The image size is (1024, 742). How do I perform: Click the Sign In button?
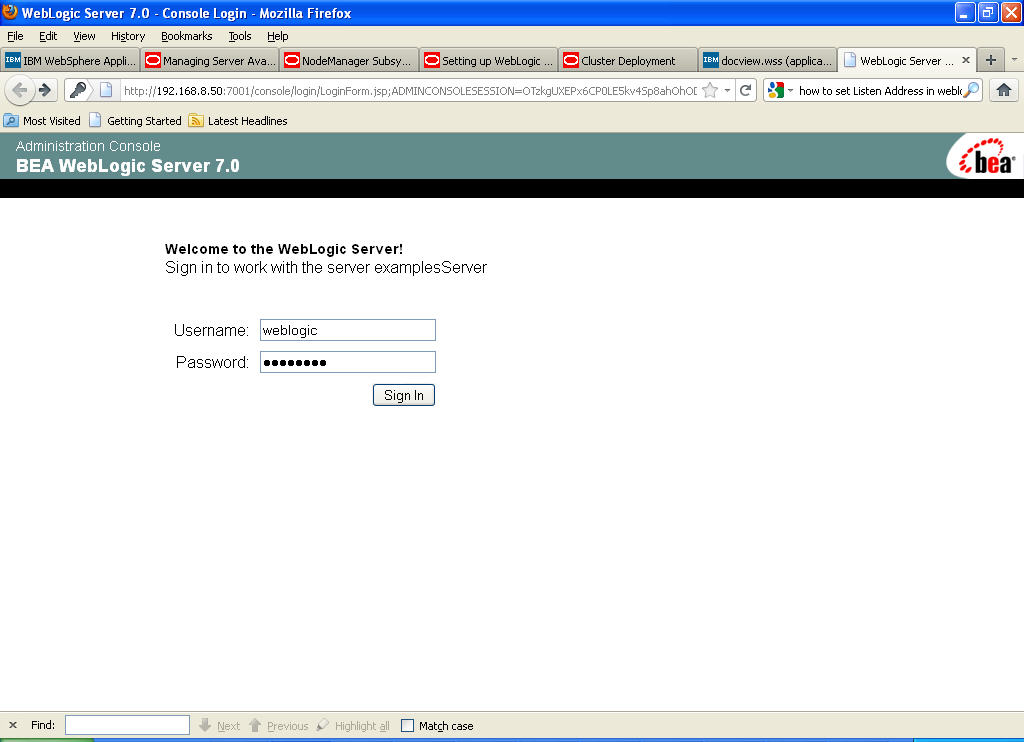pyautogui.click(x=404, y=395)
